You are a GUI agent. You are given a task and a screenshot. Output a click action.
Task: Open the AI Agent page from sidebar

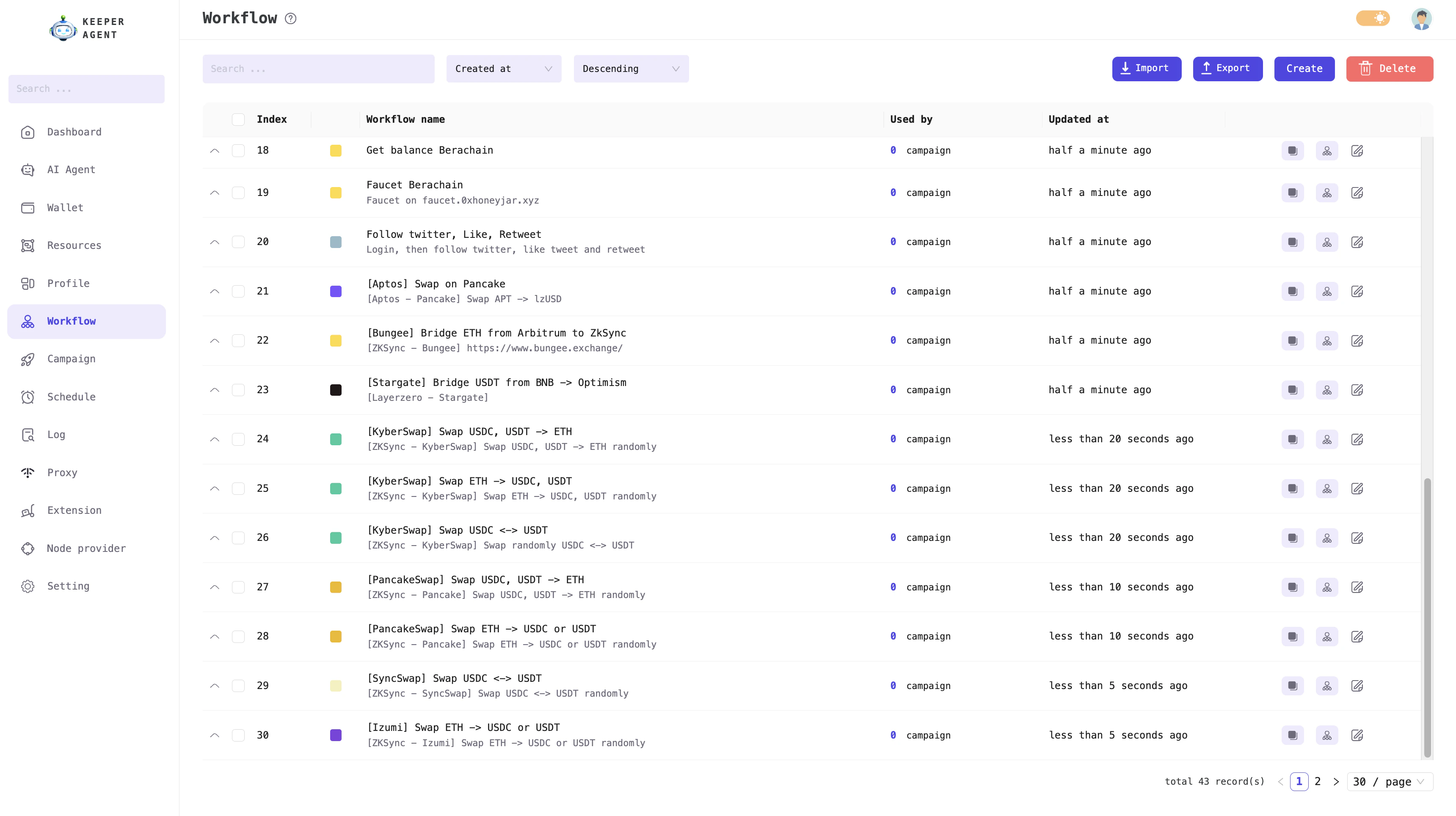coord(71,170)
